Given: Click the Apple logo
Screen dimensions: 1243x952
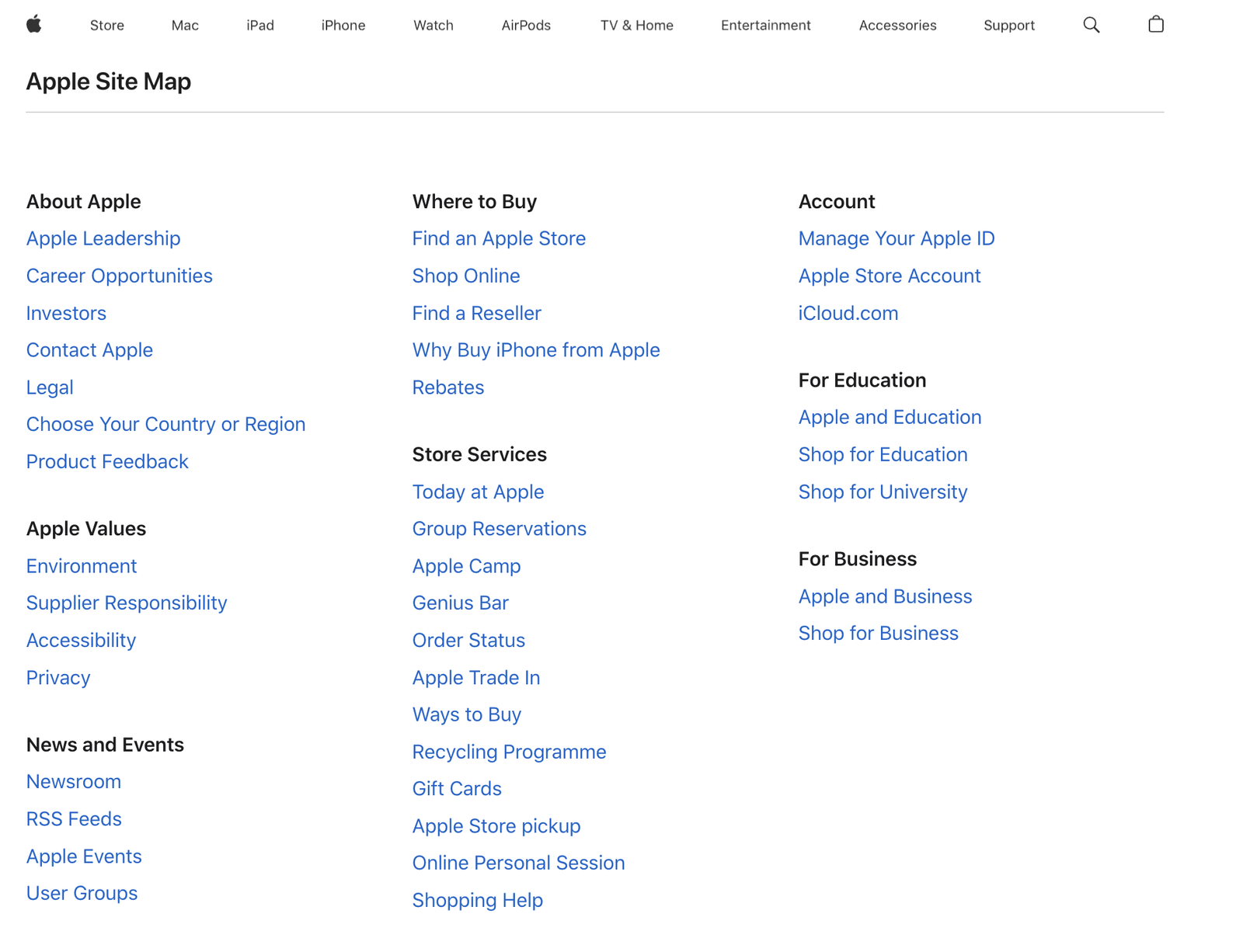Looking at the screenshot, I should 34,24.
